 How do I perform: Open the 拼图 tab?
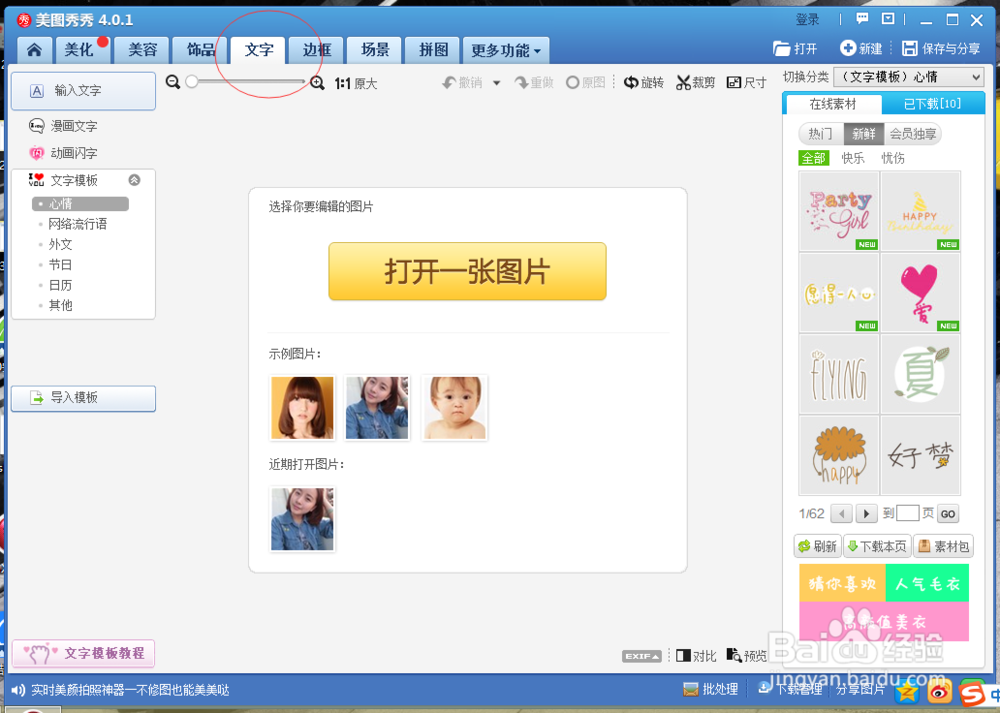(433, 50)
